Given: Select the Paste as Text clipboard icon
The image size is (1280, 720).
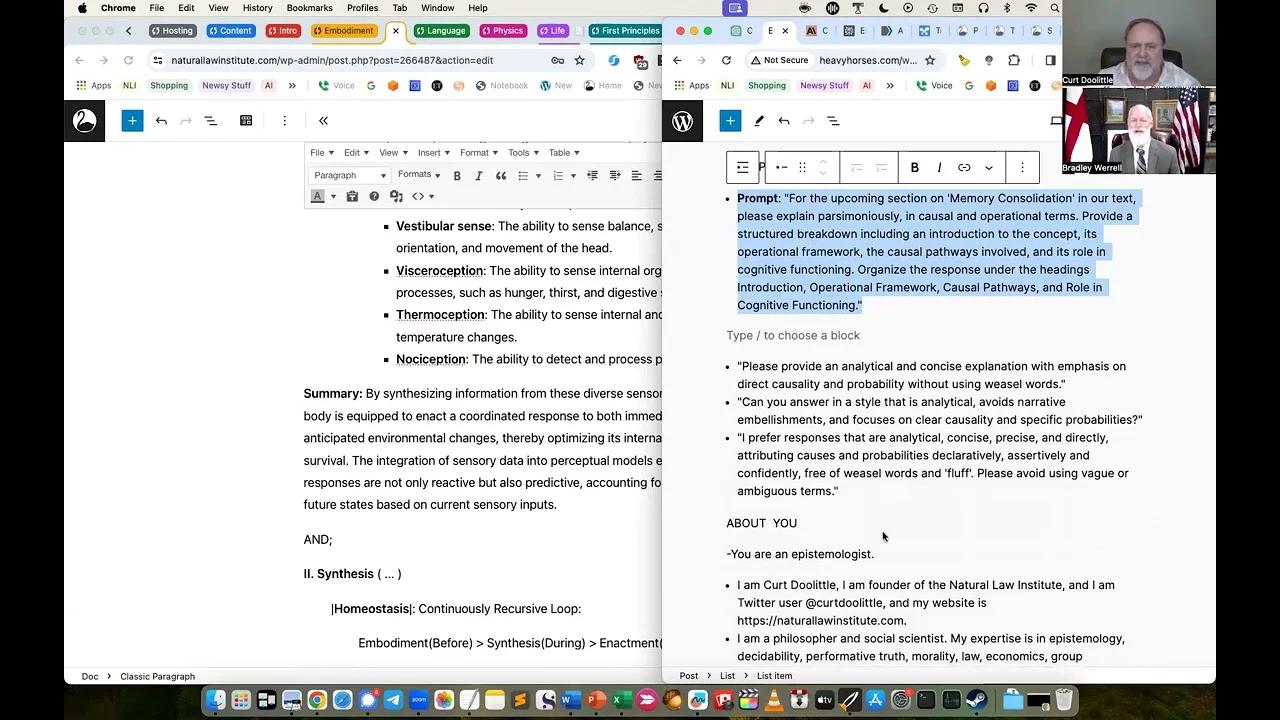Looking at the screenshot, I should [x=351, y=196].
